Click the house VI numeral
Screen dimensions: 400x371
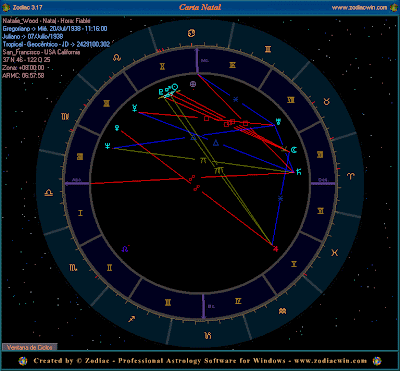point(321,211)
